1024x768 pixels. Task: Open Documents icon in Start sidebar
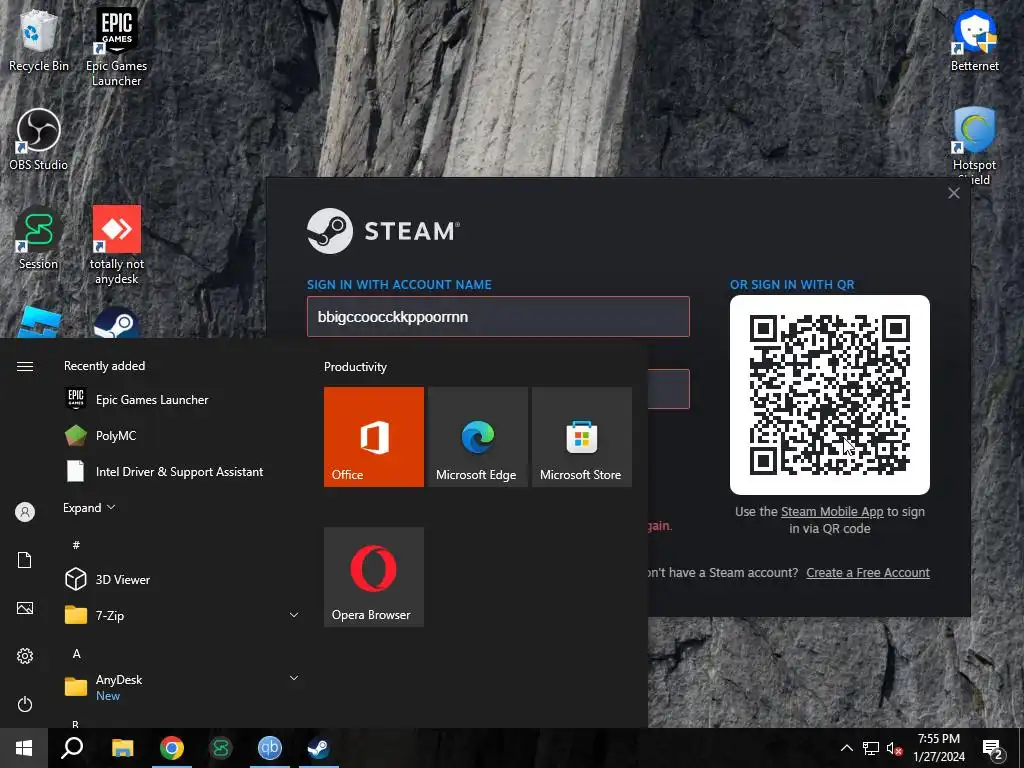(x=25, y=560)
